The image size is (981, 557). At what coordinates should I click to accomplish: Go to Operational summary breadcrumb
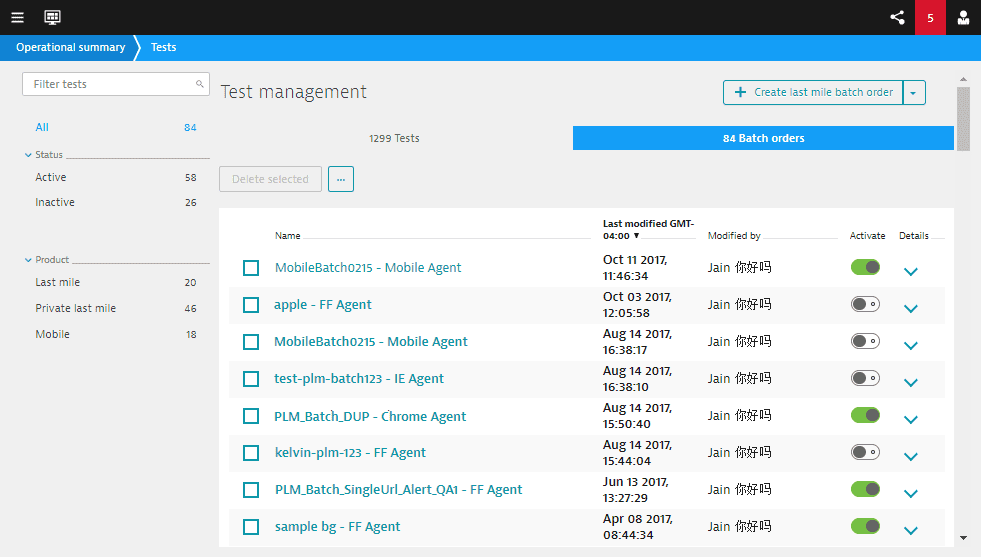coord(71,48)
